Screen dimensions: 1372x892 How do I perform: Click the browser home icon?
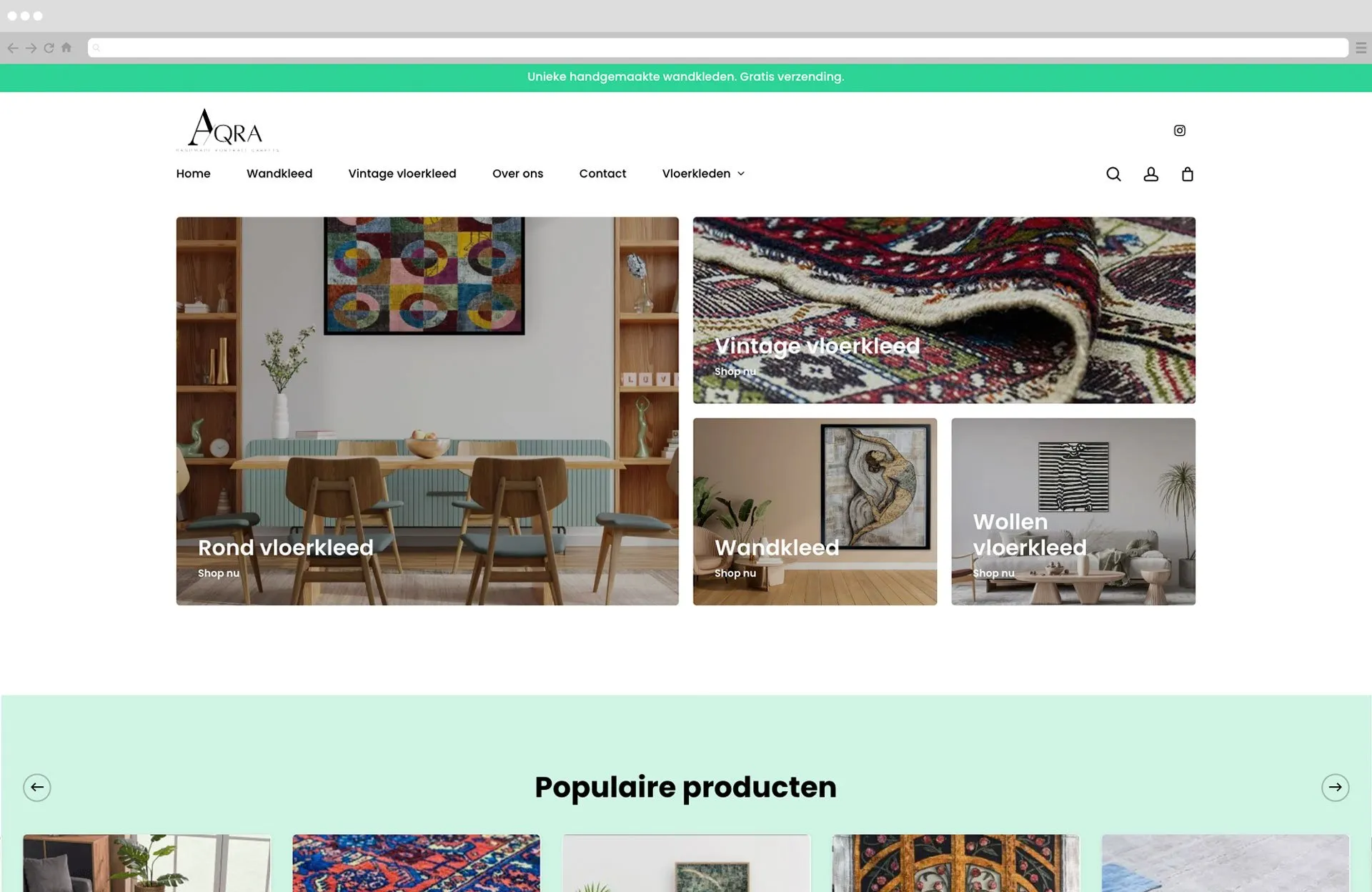click(66, 47)
